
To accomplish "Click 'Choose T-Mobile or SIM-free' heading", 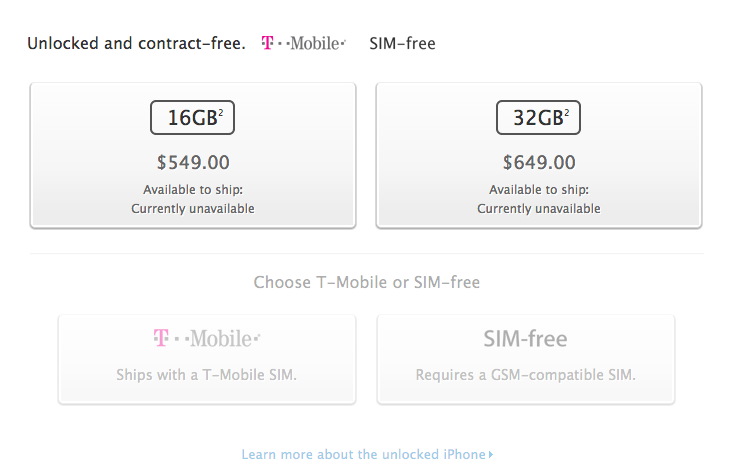I will point(367,283).
